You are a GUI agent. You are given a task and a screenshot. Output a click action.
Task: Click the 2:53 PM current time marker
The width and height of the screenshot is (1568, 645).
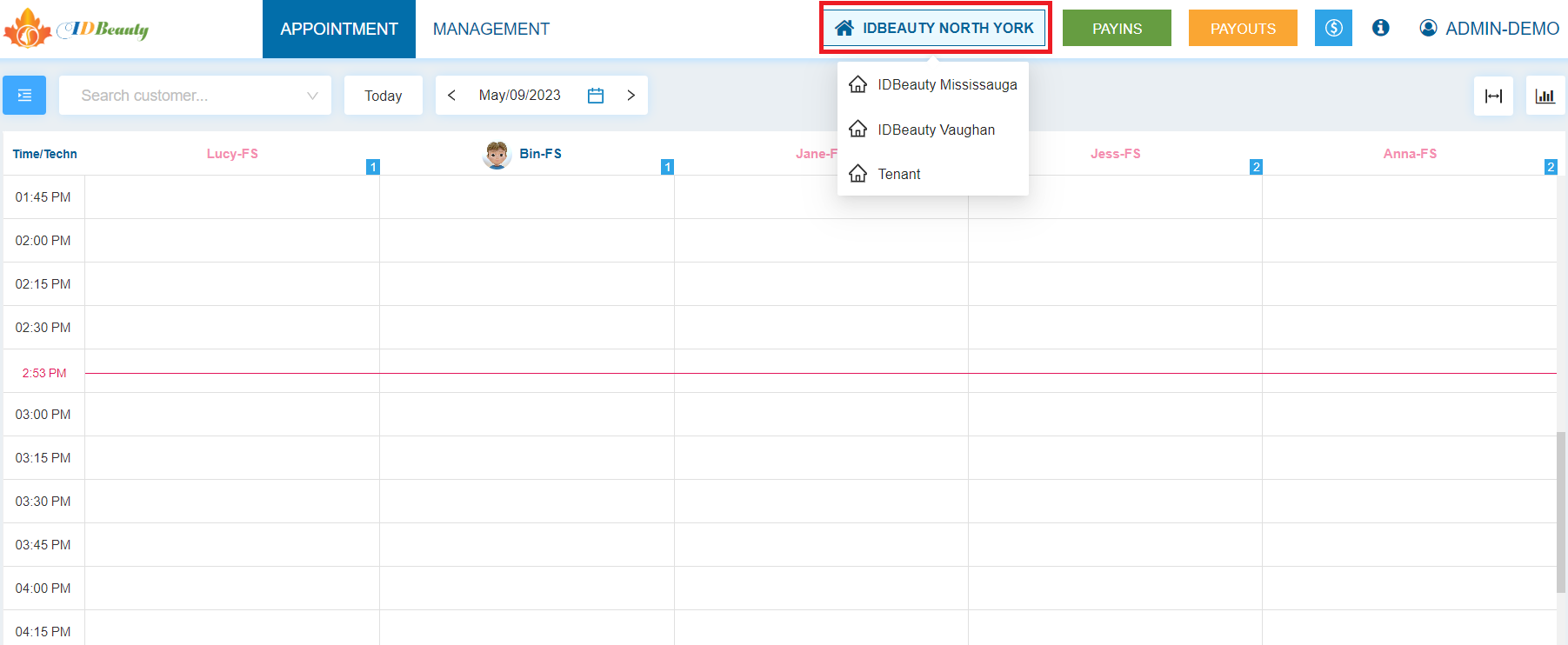44,373
